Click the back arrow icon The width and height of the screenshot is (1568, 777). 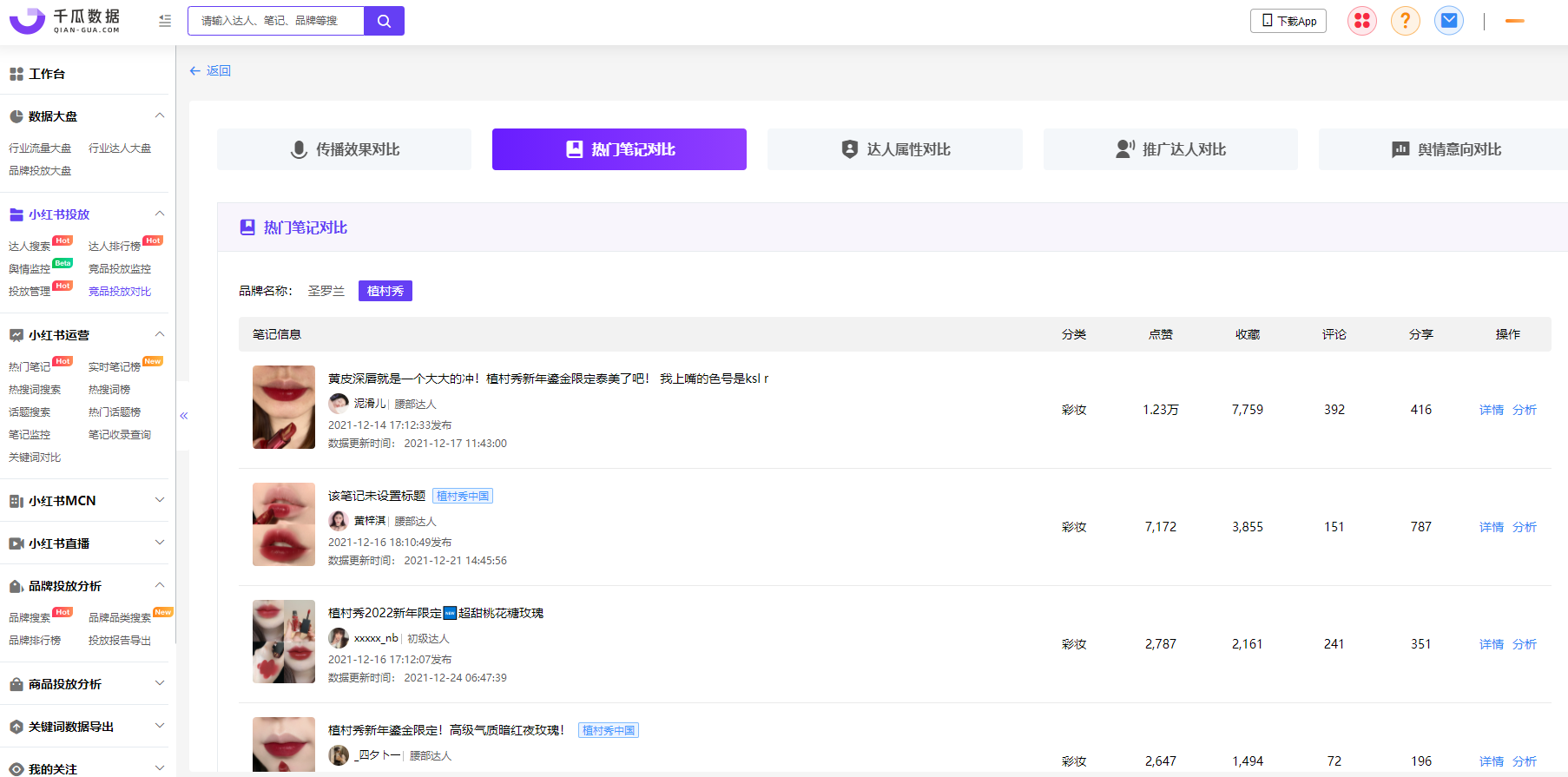tap(194, 70)
